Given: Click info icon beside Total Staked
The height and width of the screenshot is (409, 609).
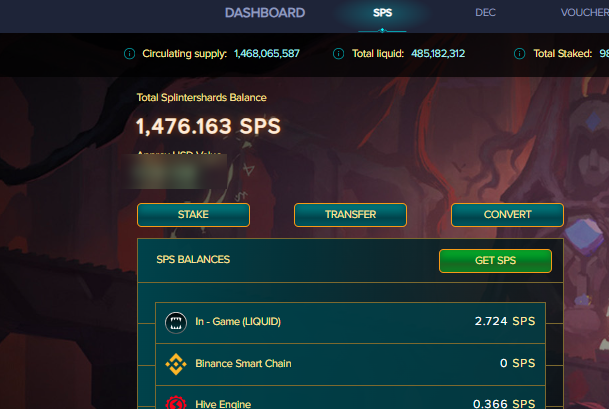Looking at the screenshot, I should 520,54.
